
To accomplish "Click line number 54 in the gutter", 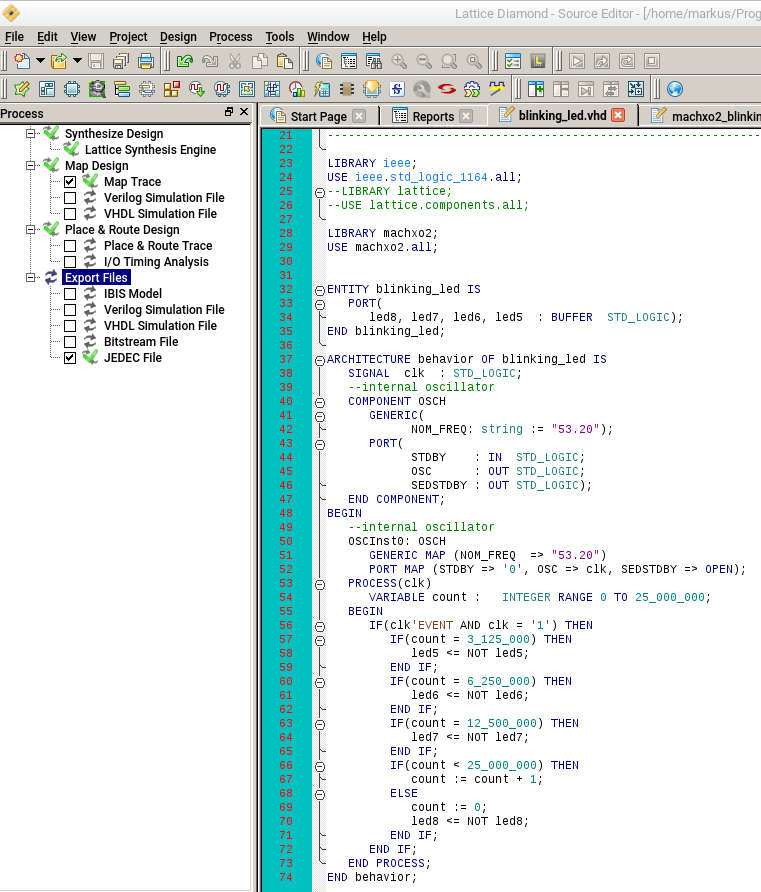I will 286,597.
